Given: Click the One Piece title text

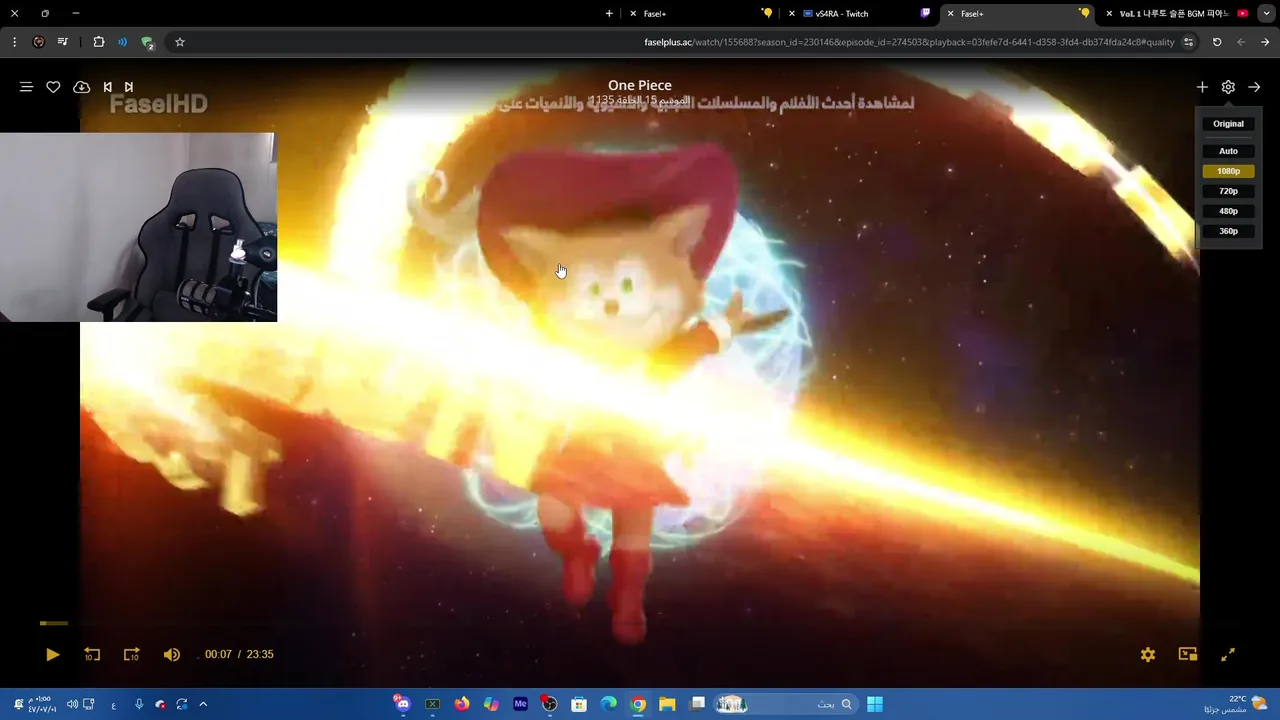Looking at the screenshot, I should 640,85.
